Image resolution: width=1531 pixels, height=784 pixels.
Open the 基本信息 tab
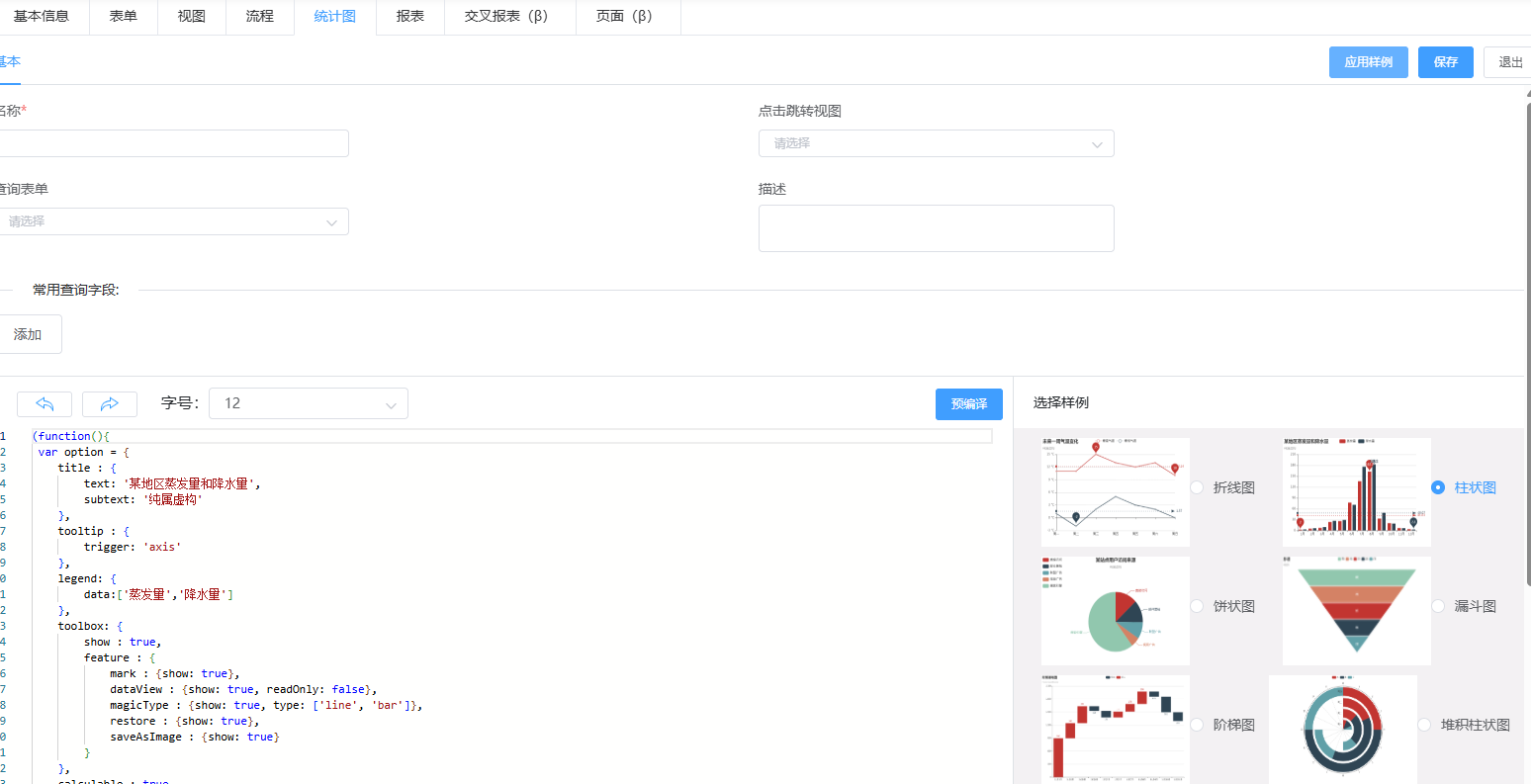pos(42,17)
